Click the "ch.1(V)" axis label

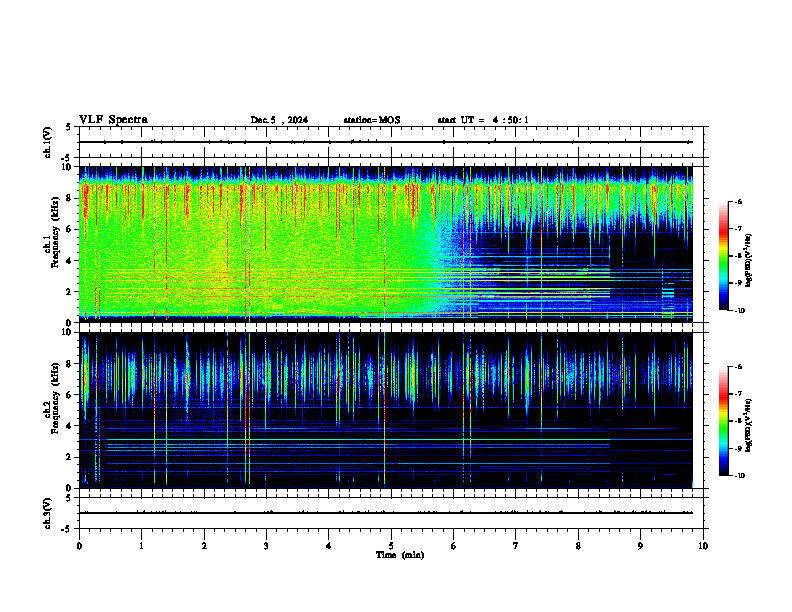[47, 142]
